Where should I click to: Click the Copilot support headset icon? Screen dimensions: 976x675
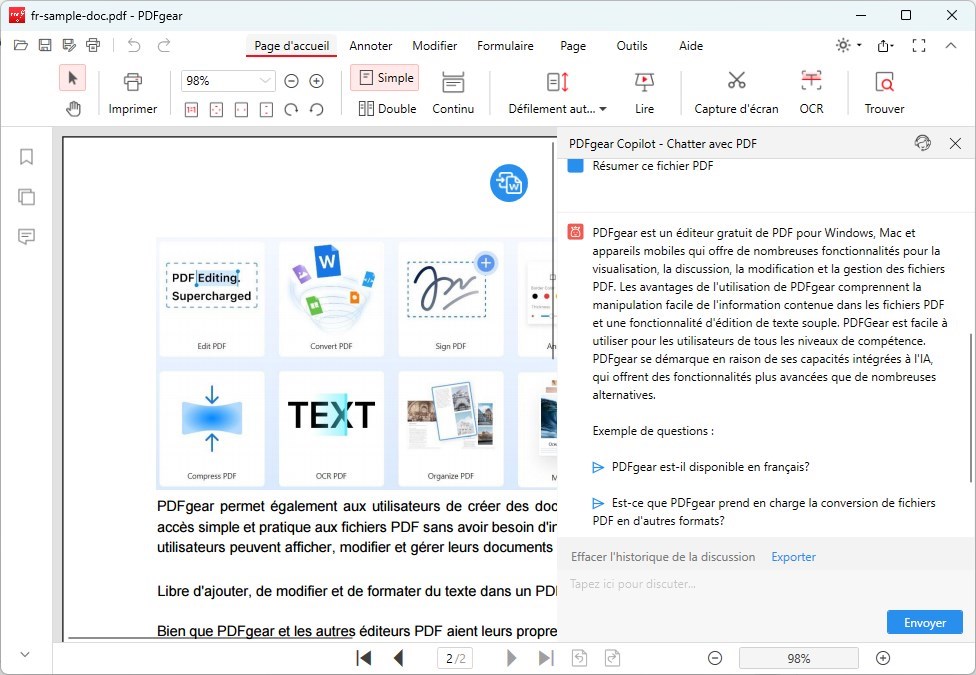point(922,143)
